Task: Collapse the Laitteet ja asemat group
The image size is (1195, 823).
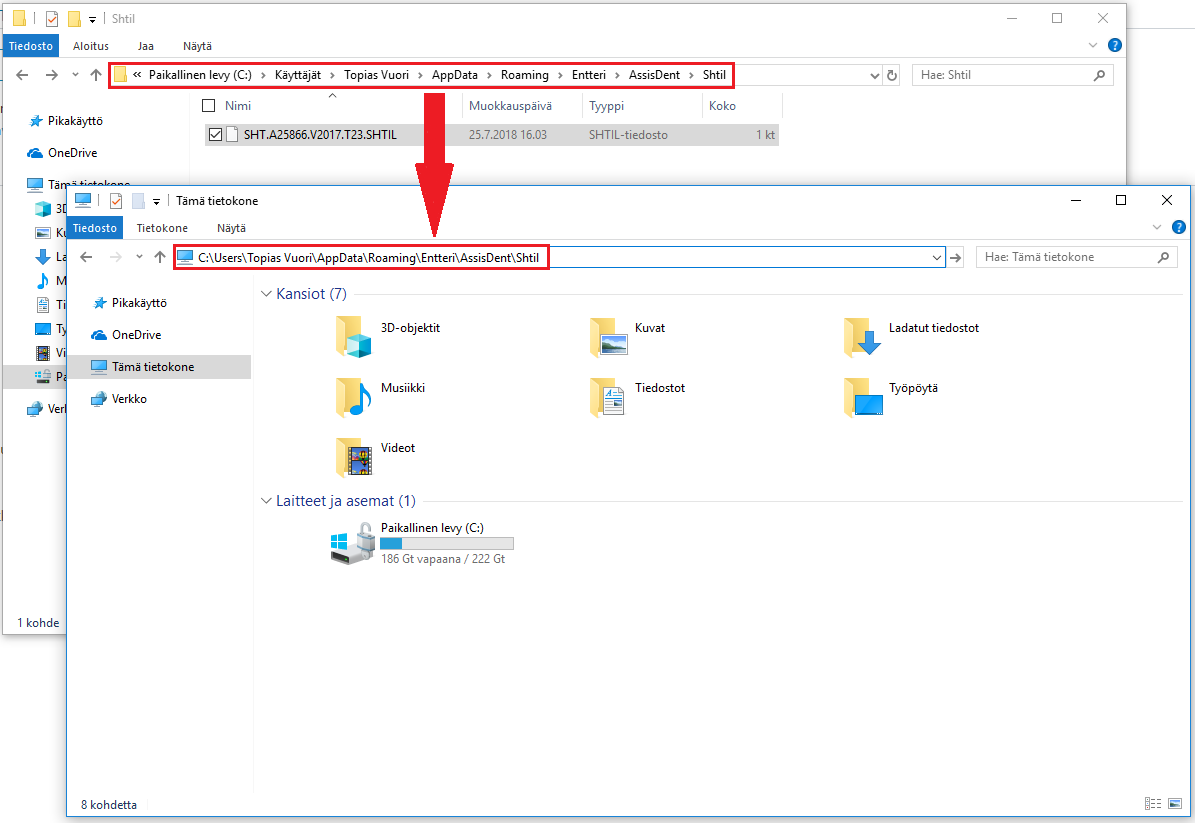Action: 266,501
